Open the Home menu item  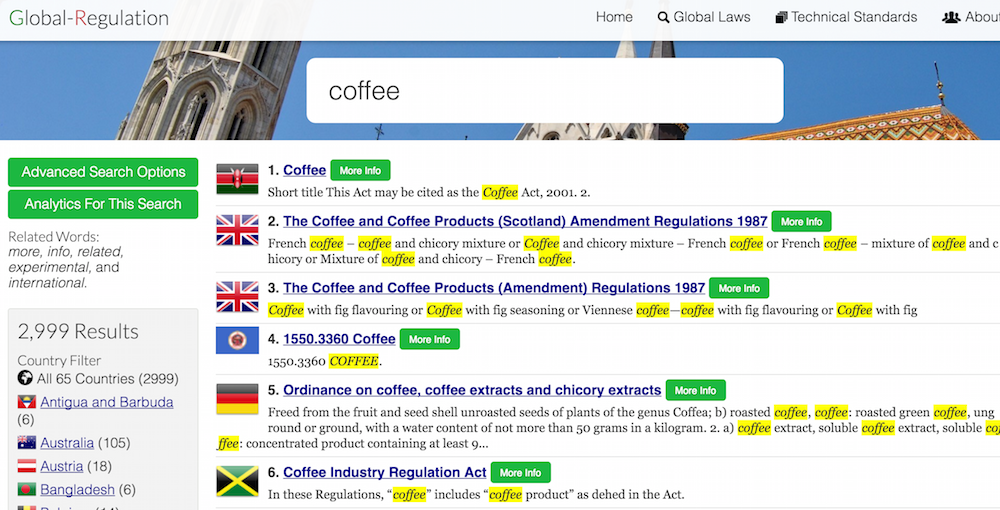click(x=614, y=17)
